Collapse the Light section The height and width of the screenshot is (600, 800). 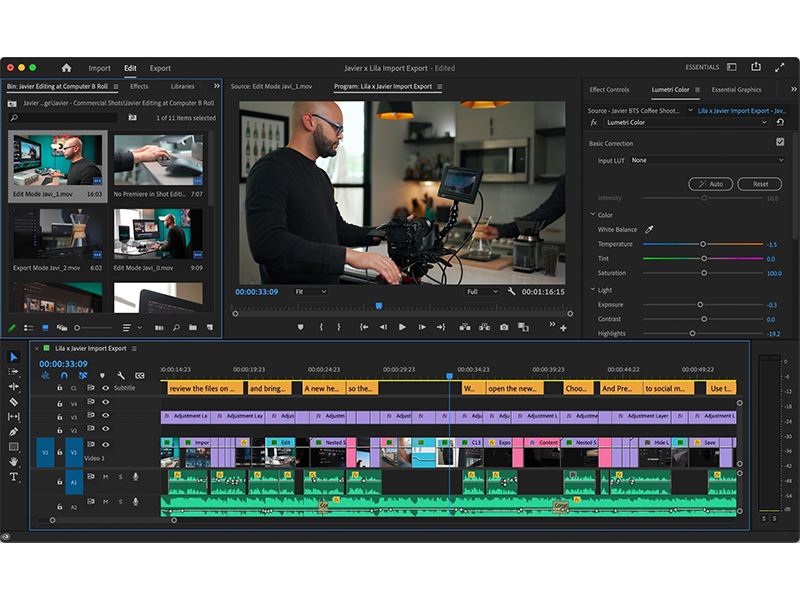tap(593, 290)
